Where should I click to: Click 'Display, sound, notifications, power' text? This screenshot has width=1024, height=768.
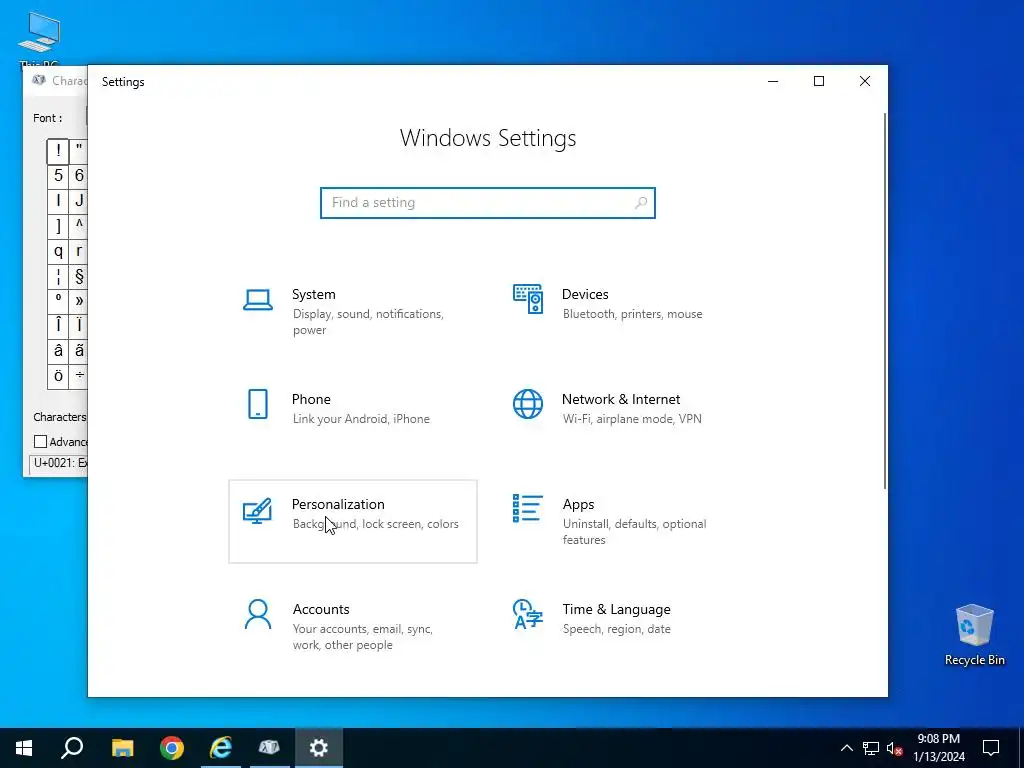click(x=368, y=322)
